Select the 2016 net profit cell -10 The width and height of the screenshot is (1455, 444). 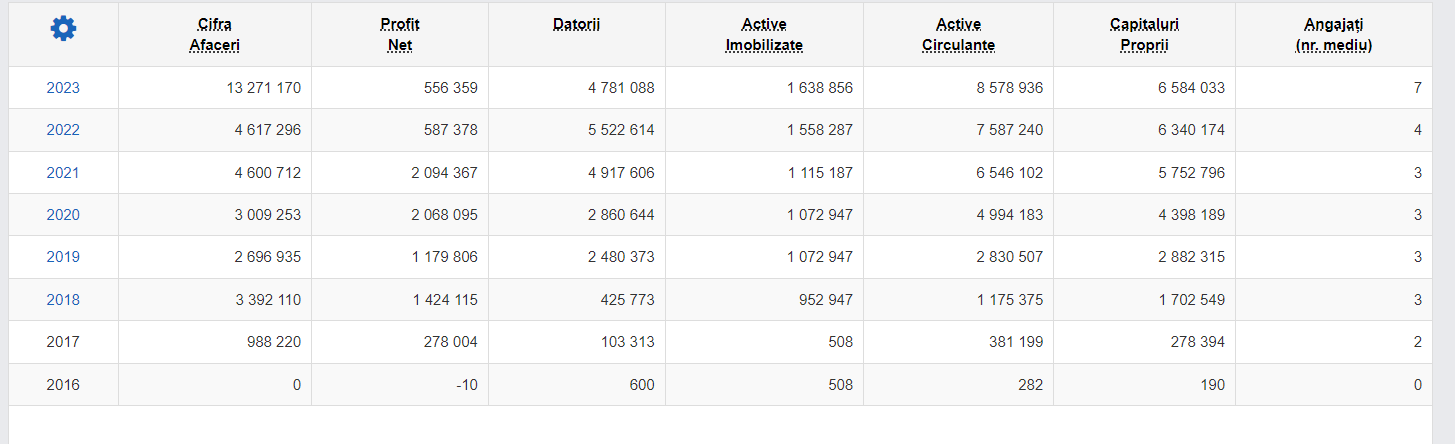pos(465,385)
